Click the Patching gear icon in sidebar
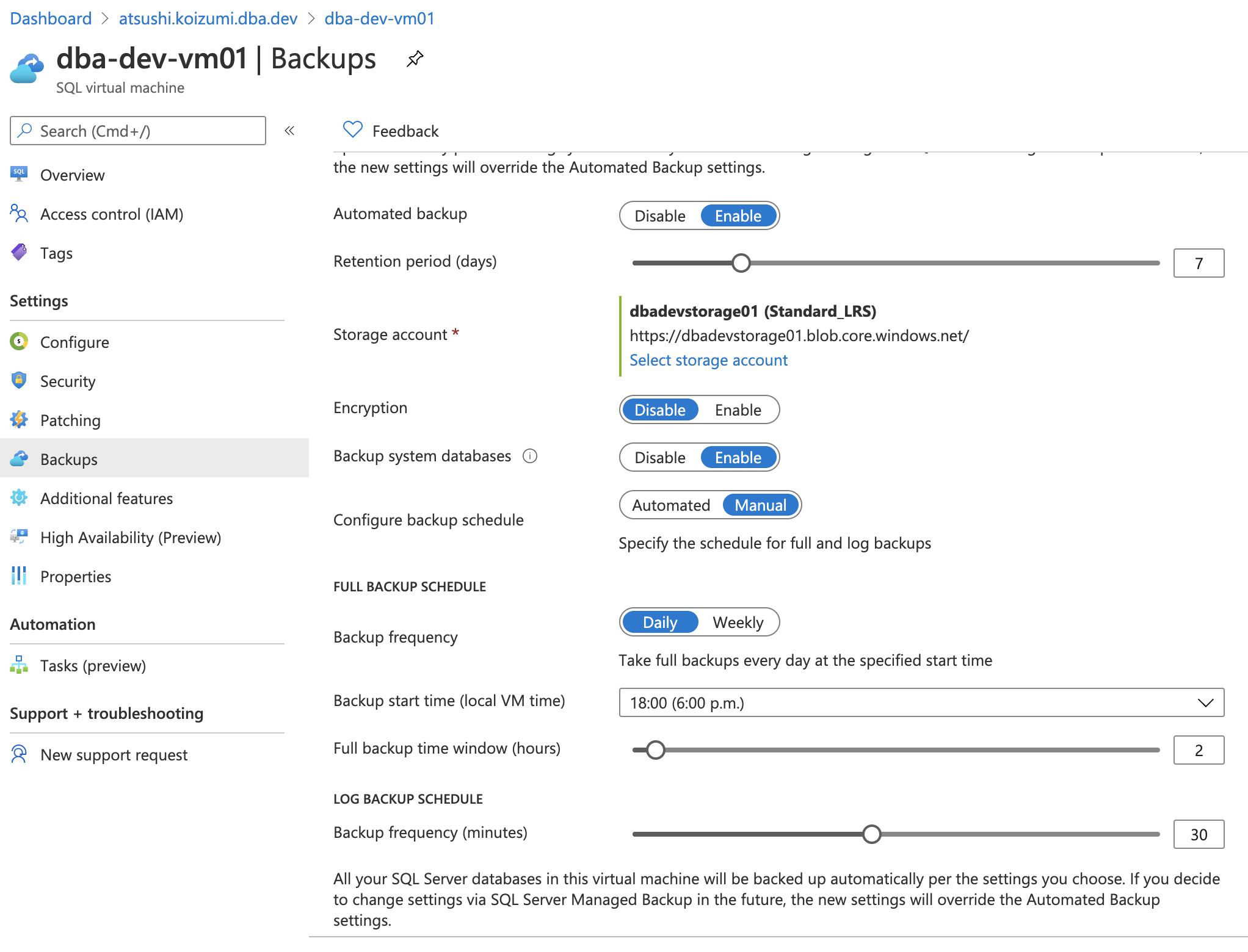 [x=19, y=420]
